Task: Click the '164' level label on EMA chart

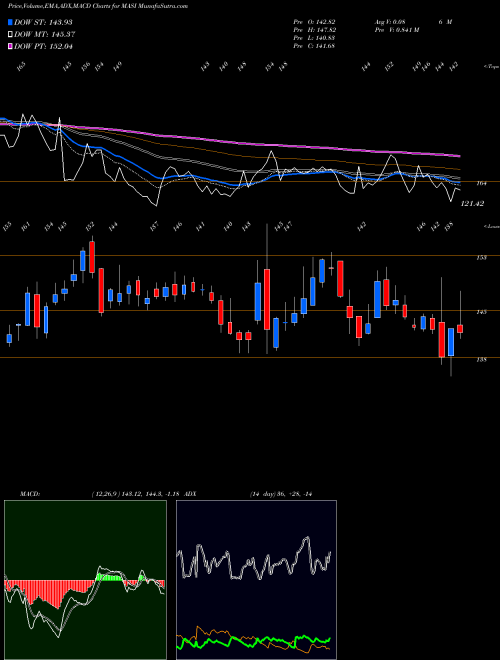Action: pyautogui.click(x=482, y=184)
